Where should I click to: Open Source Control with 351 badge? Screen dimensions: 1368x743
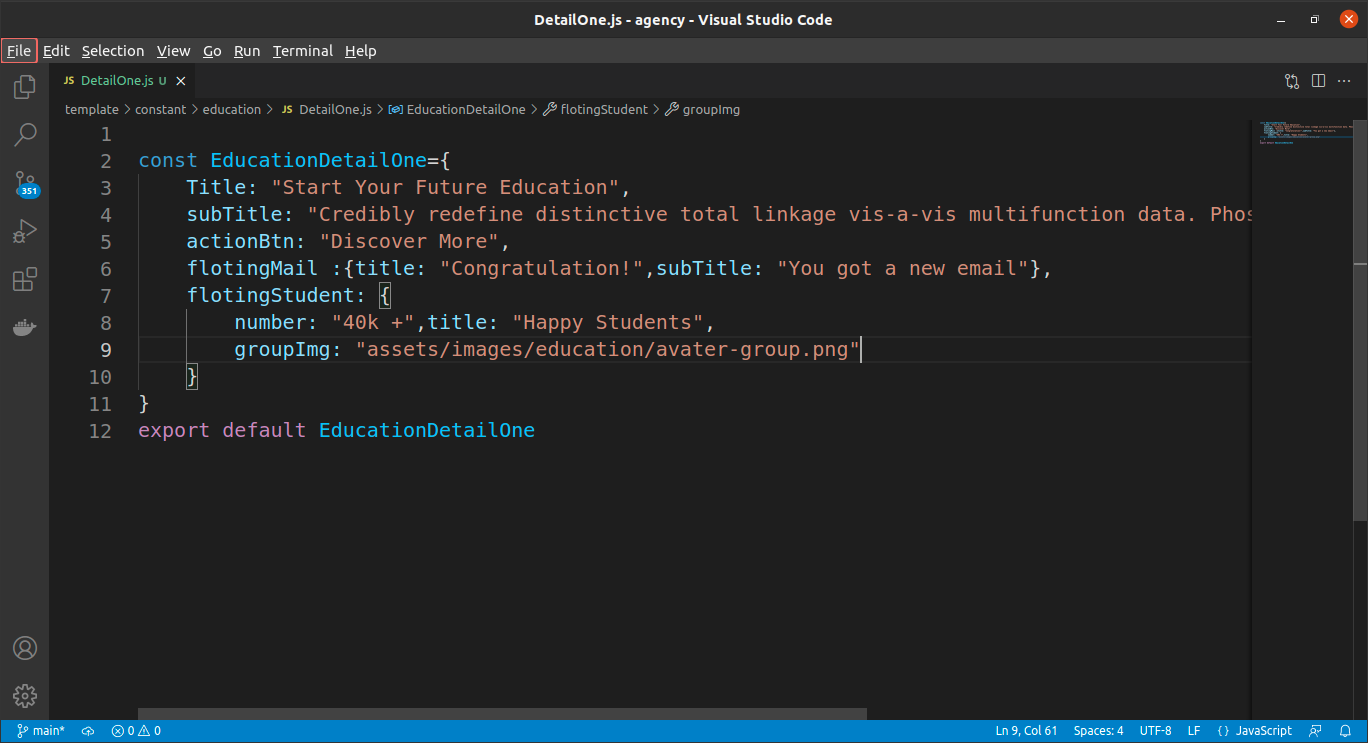coord(25,184)
